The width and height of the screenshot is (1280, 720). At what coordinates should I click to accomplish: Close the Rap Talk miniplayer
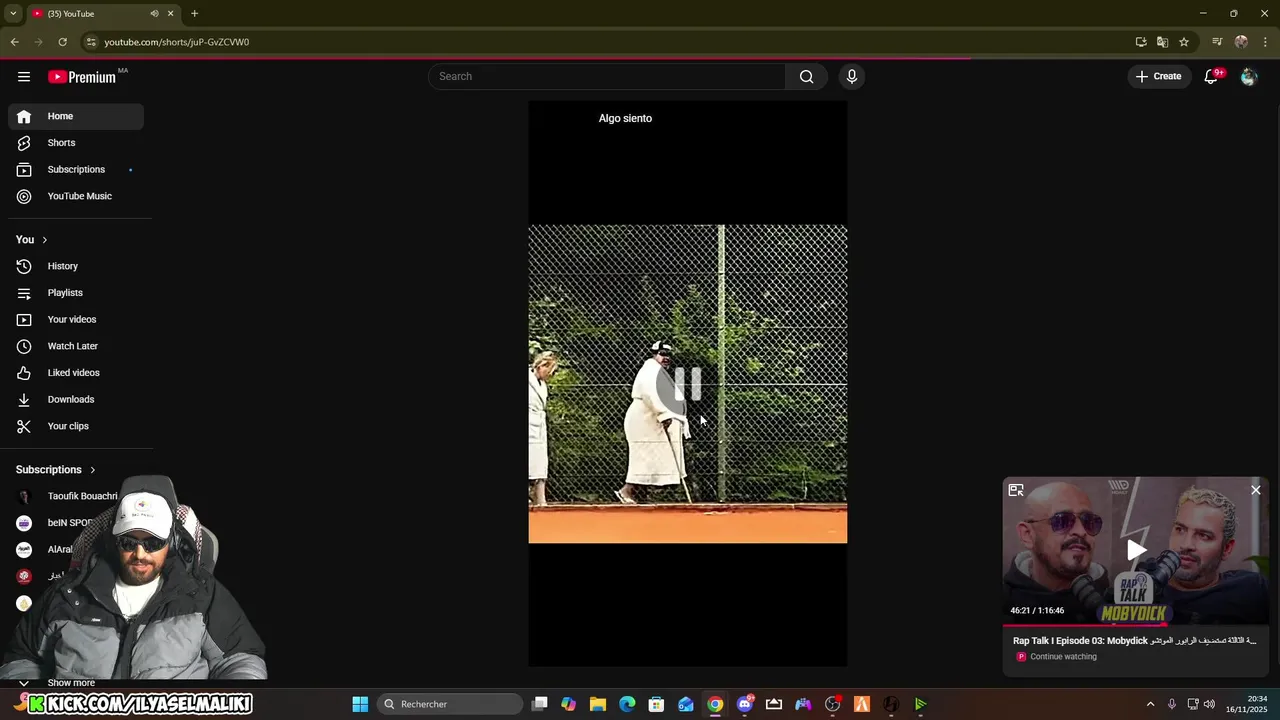(x=1256, y=490)
